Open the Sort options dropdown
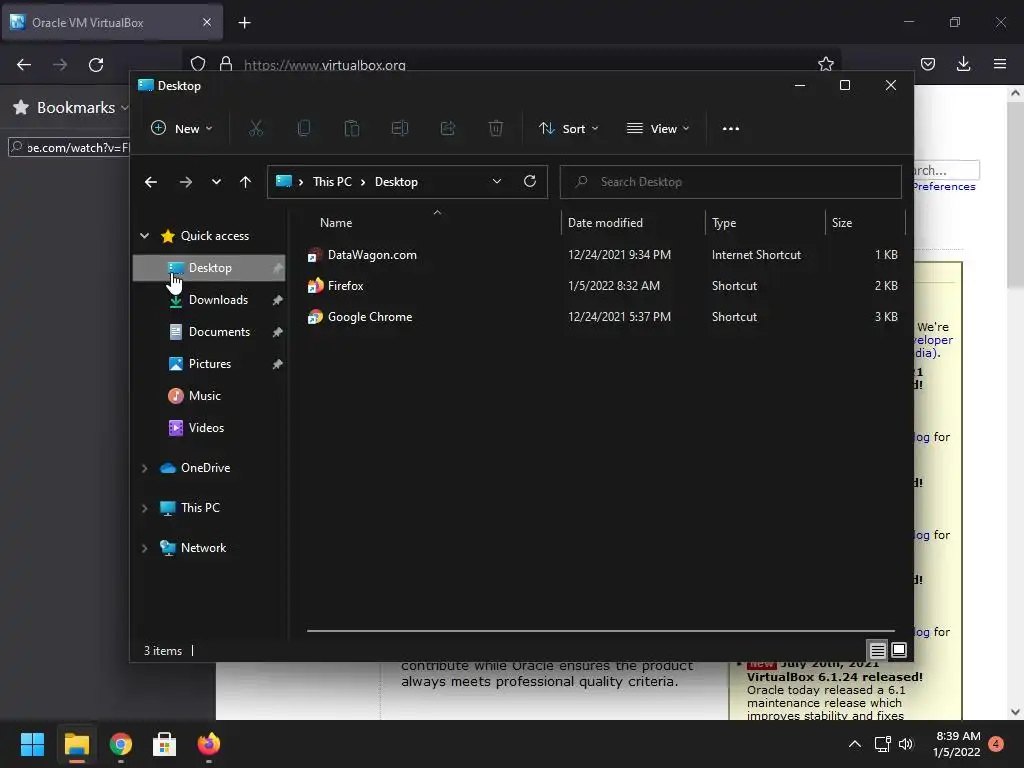Image resolution: width=1024 pixels, height=768 pixels. click(568, 129)
